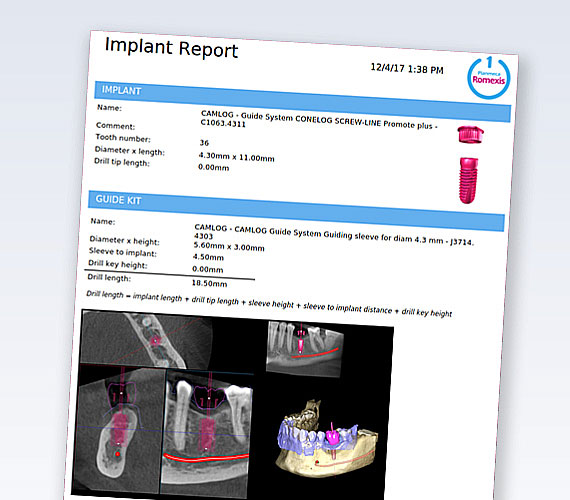
Task: Click tooth number value "36"
Action: click(x=204, y=143)
